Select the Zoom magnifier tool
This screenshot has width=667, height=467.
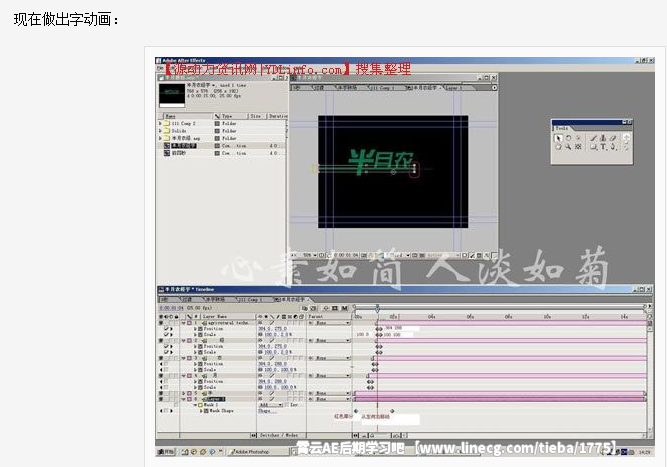tap(568, 147)
